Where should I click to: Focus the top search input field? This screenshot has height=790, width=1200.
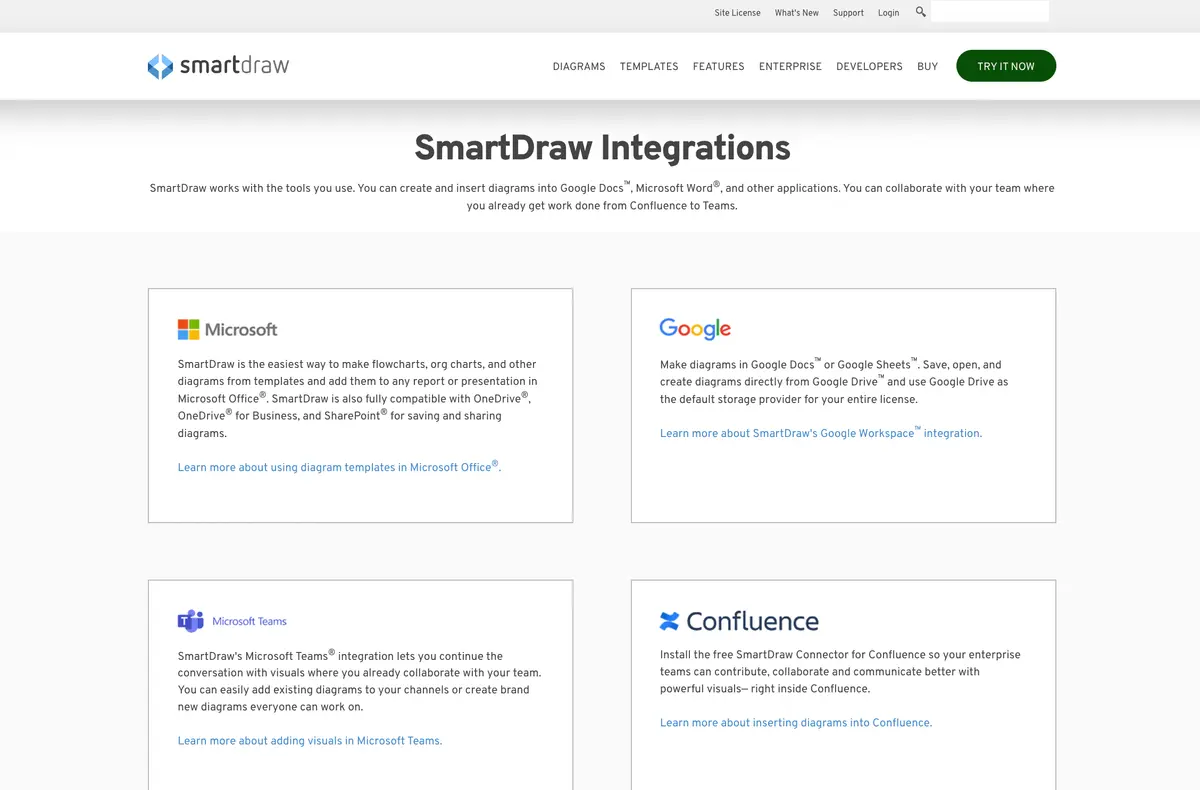pyautogui.click(x=990, y=12)
